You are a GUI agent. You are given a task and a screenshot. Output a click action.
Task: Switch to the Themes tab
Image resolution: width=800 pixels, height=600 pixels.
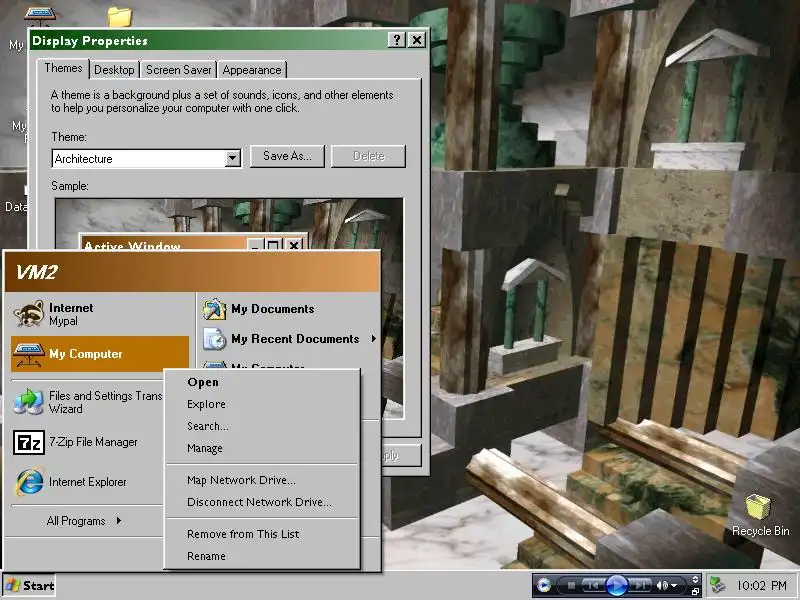coord(63,68)
